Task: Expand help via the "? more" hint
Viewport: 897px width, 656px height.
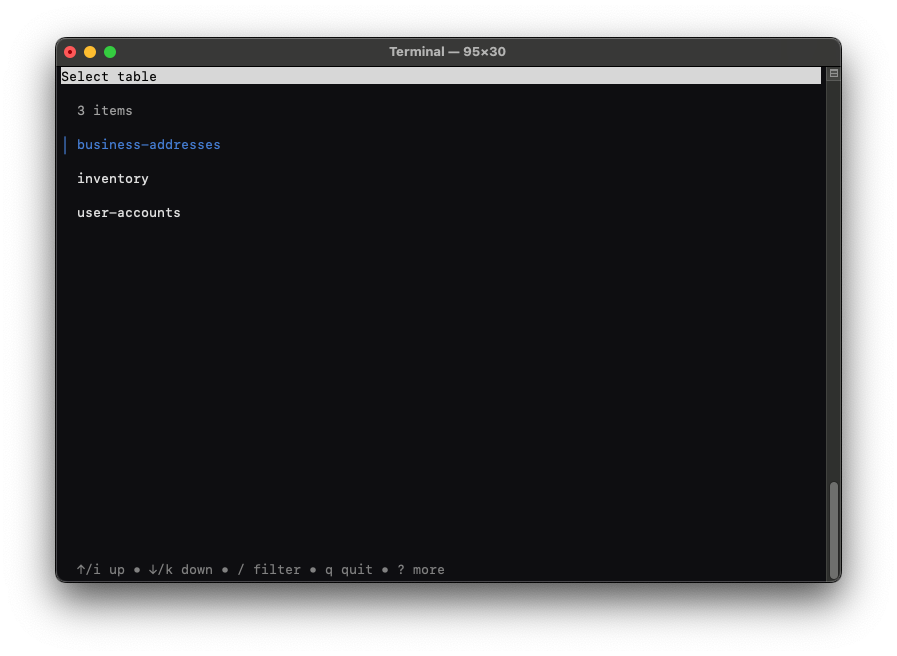Action: pyautogui.click(x=421, y=570)
